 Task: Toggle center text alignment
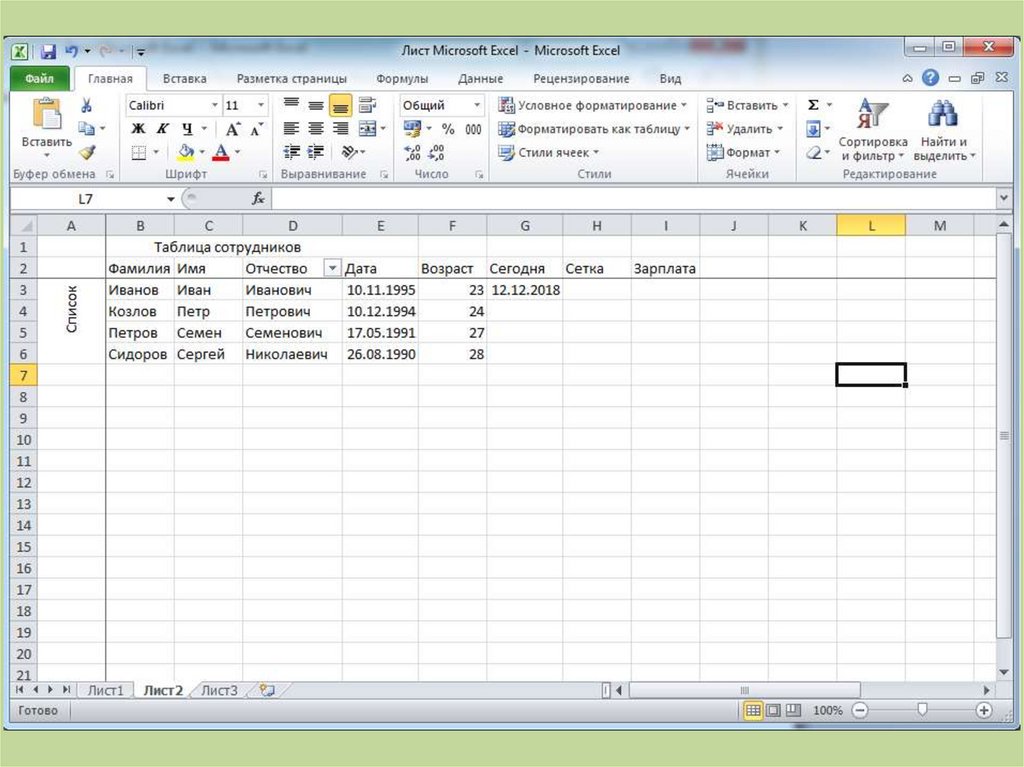(x=316, y=129)
